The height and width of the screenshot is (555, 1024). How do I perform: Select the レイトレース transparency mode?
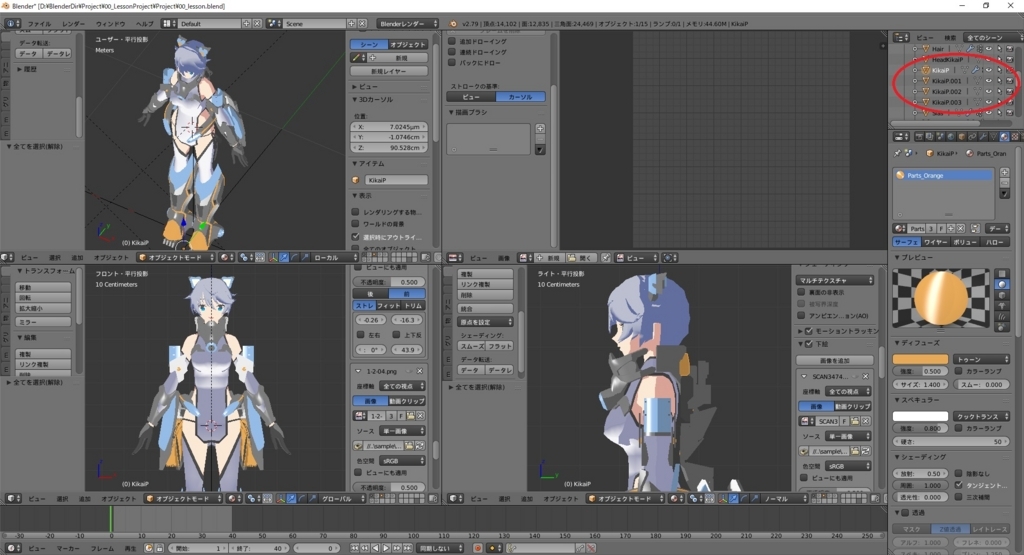click(990, 530)
